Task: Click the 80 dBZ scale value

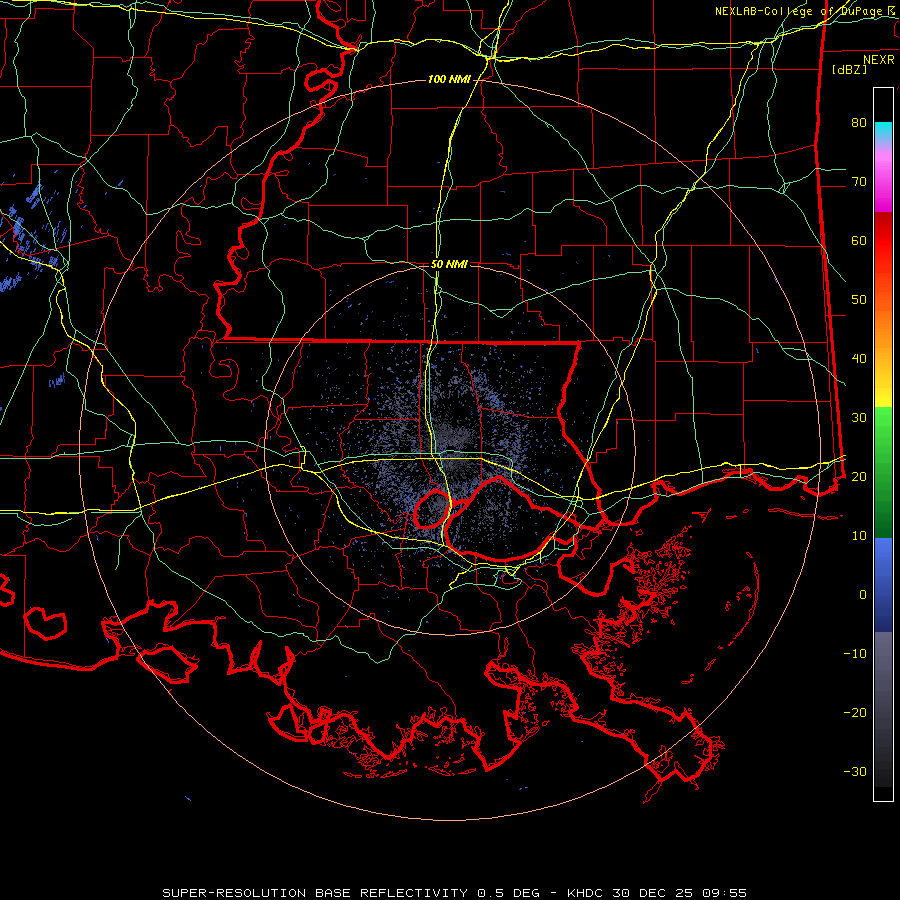Action: click(859, 122)
